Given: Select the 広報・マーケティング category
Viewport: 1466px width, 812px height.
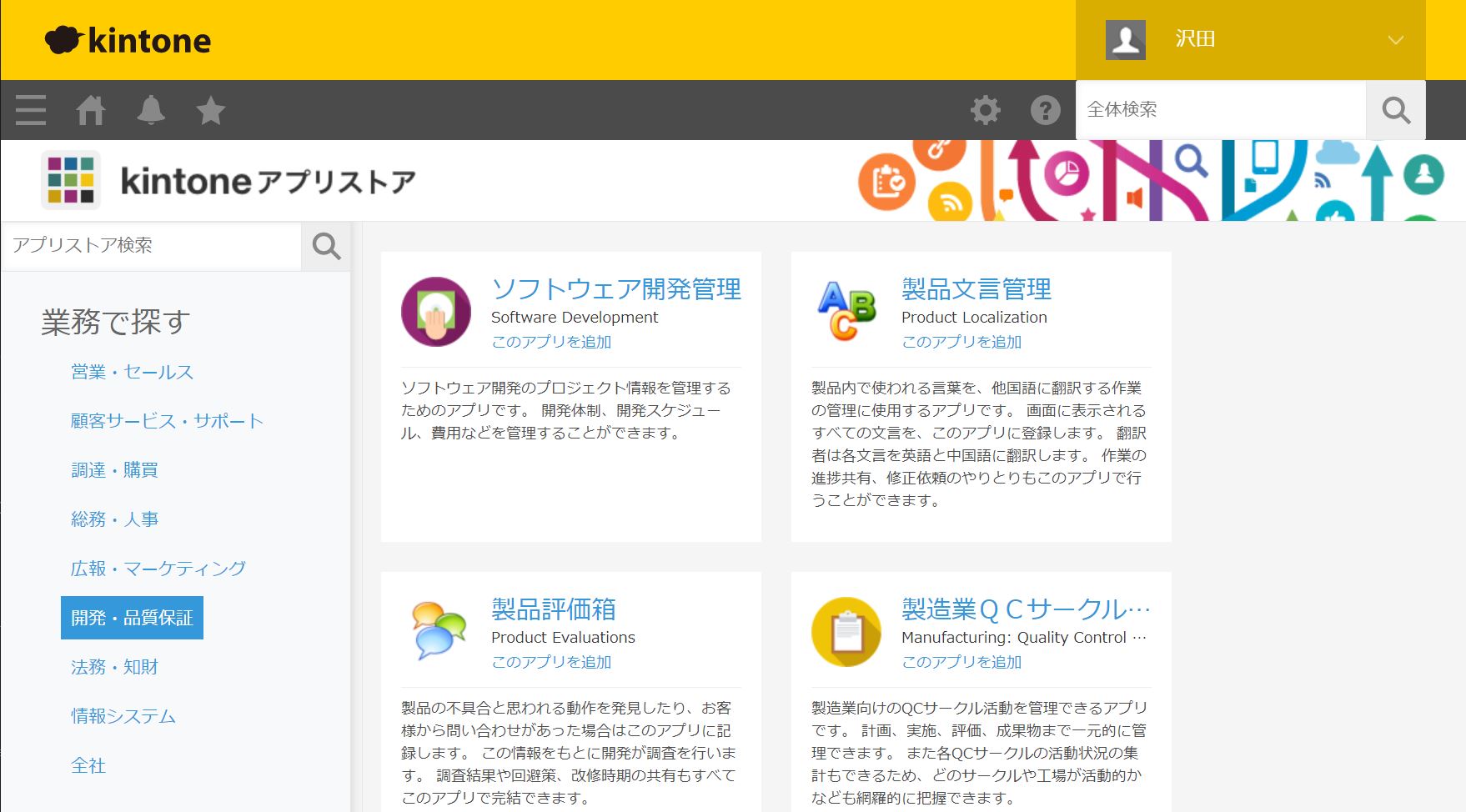Looking at the screenshot, I should (158, 569).
